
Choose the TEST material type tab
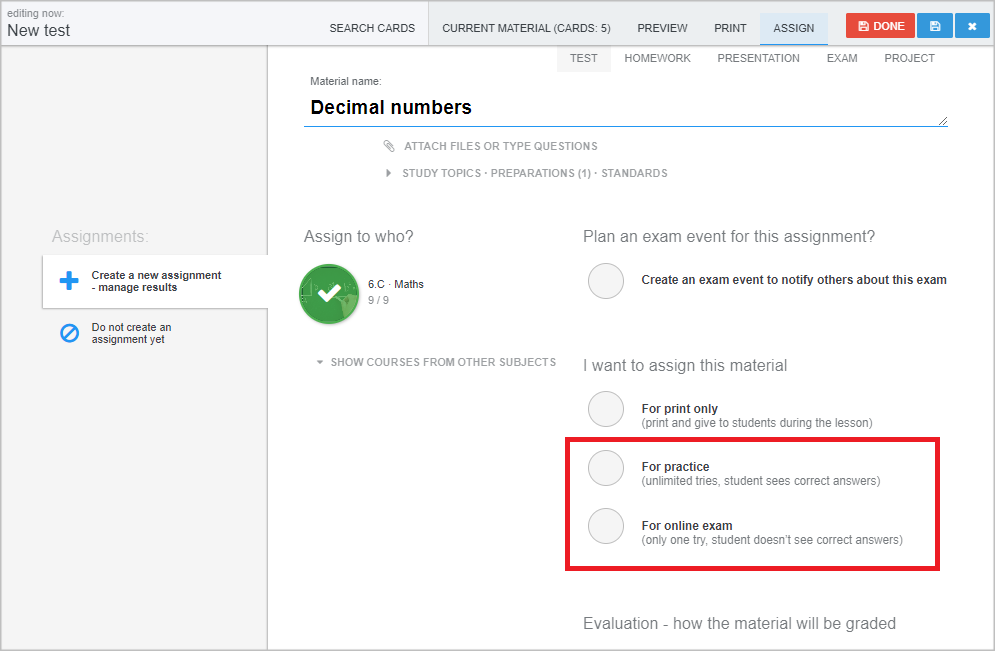(x=584, y=58)
